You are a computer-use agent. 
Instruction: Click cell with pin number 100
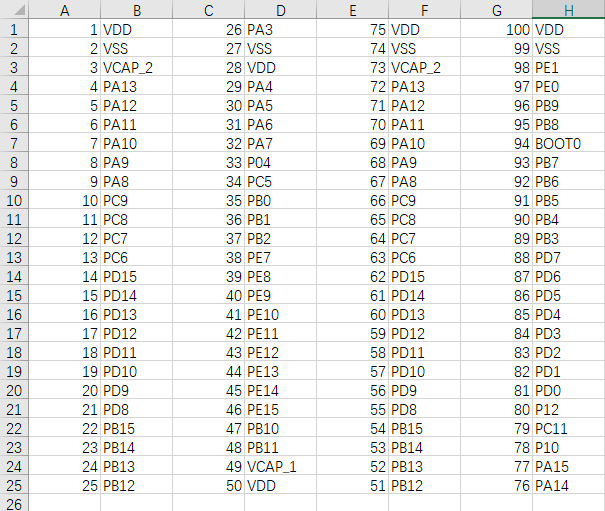(495, 30)
